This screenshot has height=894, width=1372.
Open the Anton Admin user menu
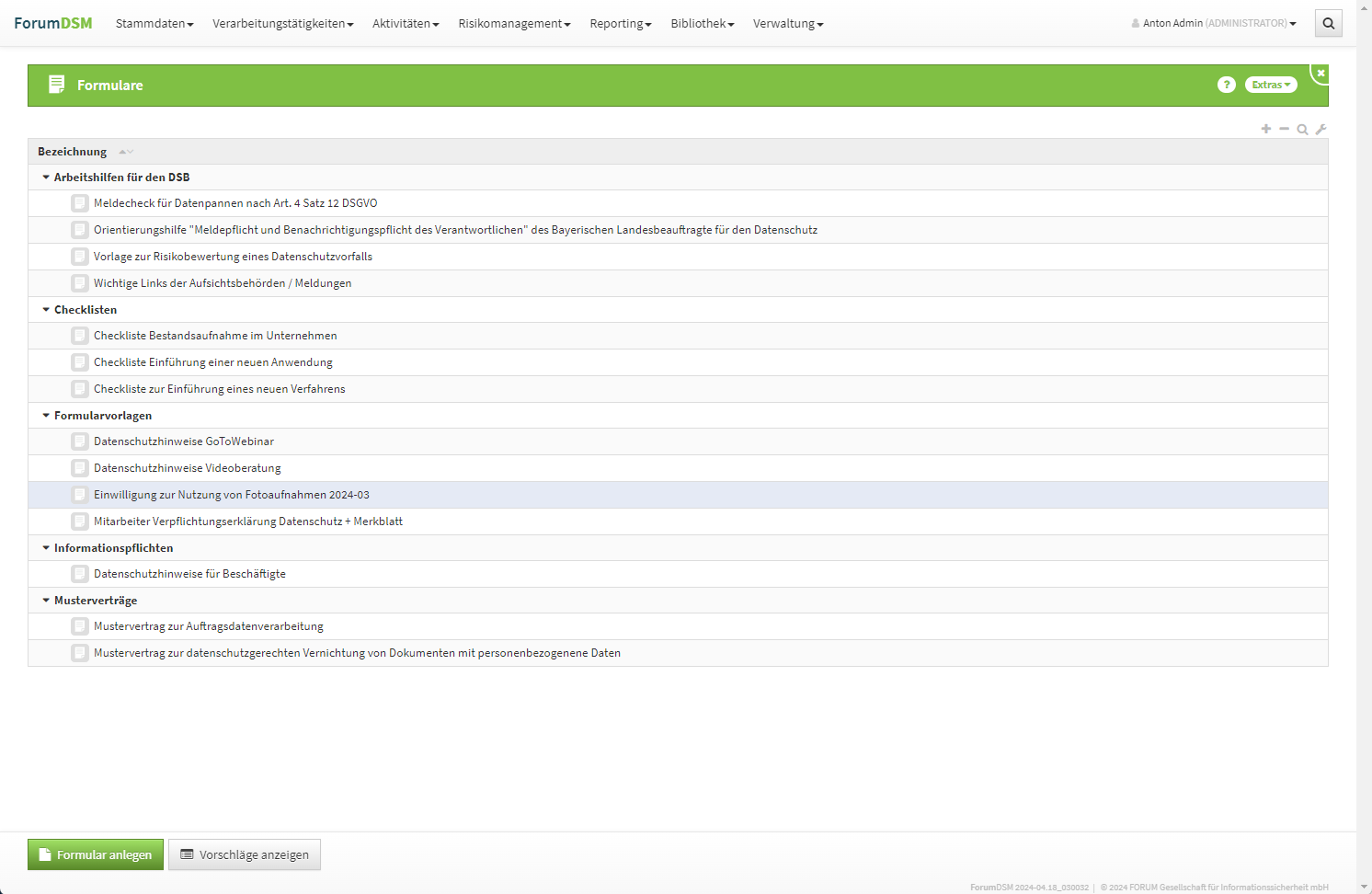click(1214, 24)
